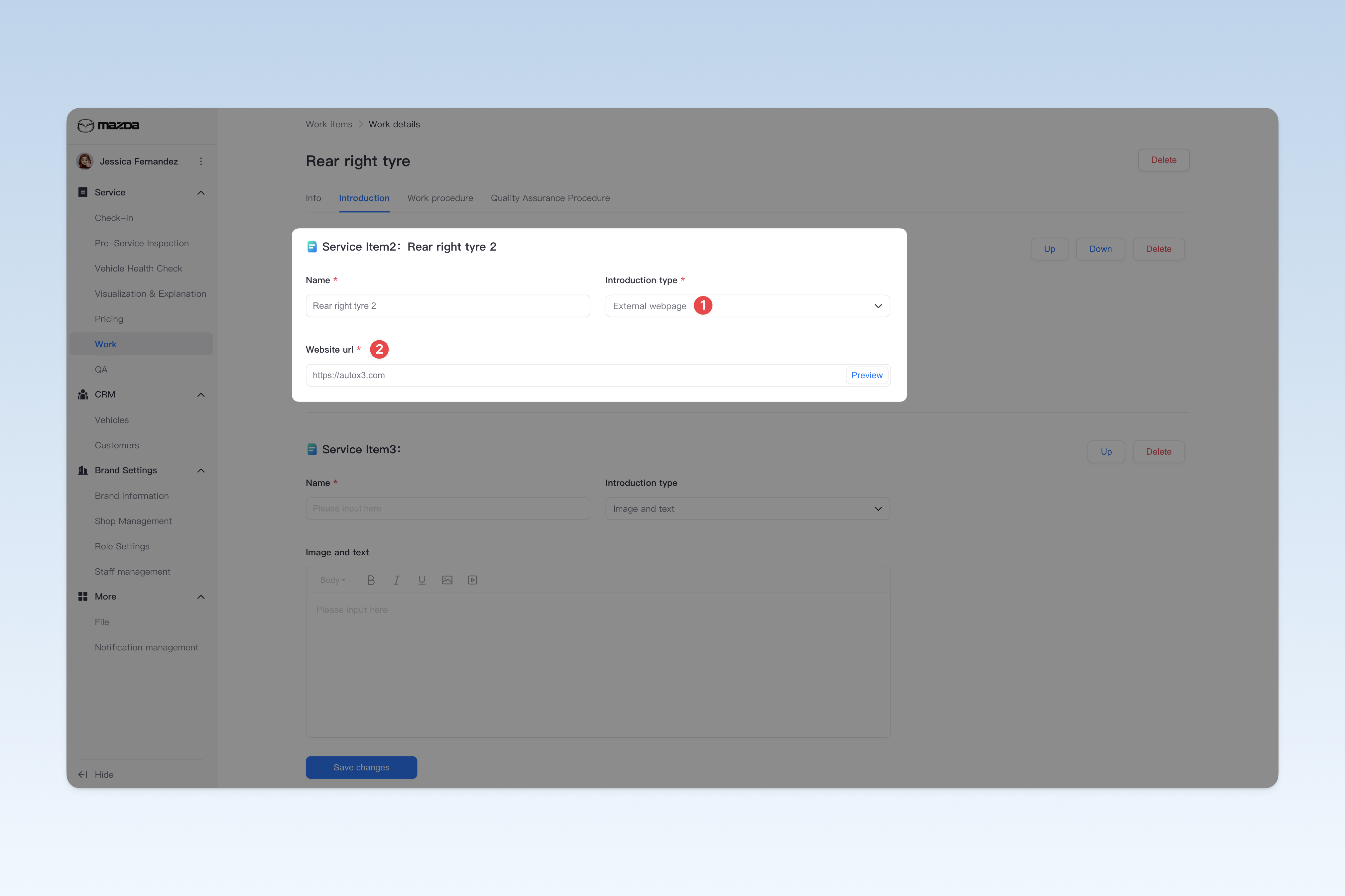The width and height of the screenshot is (1345, 896).
Task: Click the Service section icon
Action: click(x=83, y=192)
